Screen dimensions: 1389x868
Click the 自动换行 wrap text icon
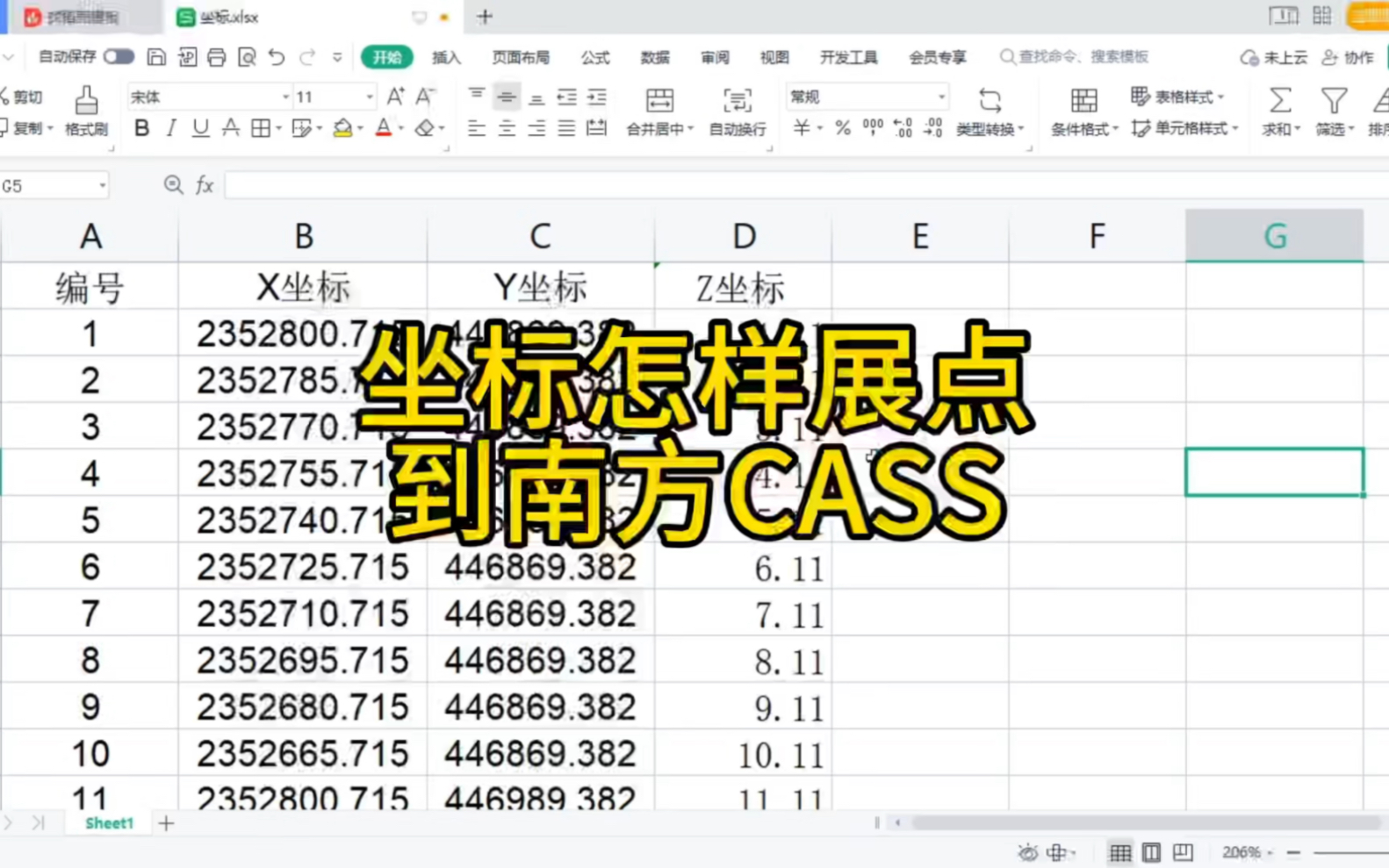pyautogui.click(x=738, y=100)
